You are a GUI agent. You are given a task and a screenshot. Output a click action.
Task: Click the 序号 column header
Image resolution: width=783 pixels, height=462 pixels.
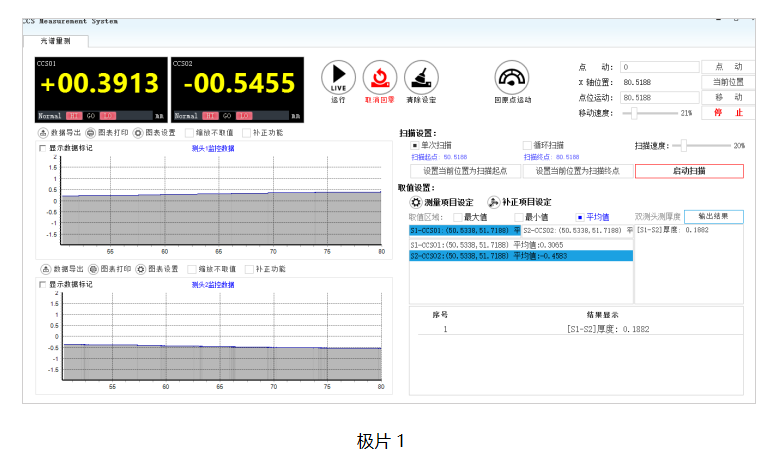[x=440, y=315]
